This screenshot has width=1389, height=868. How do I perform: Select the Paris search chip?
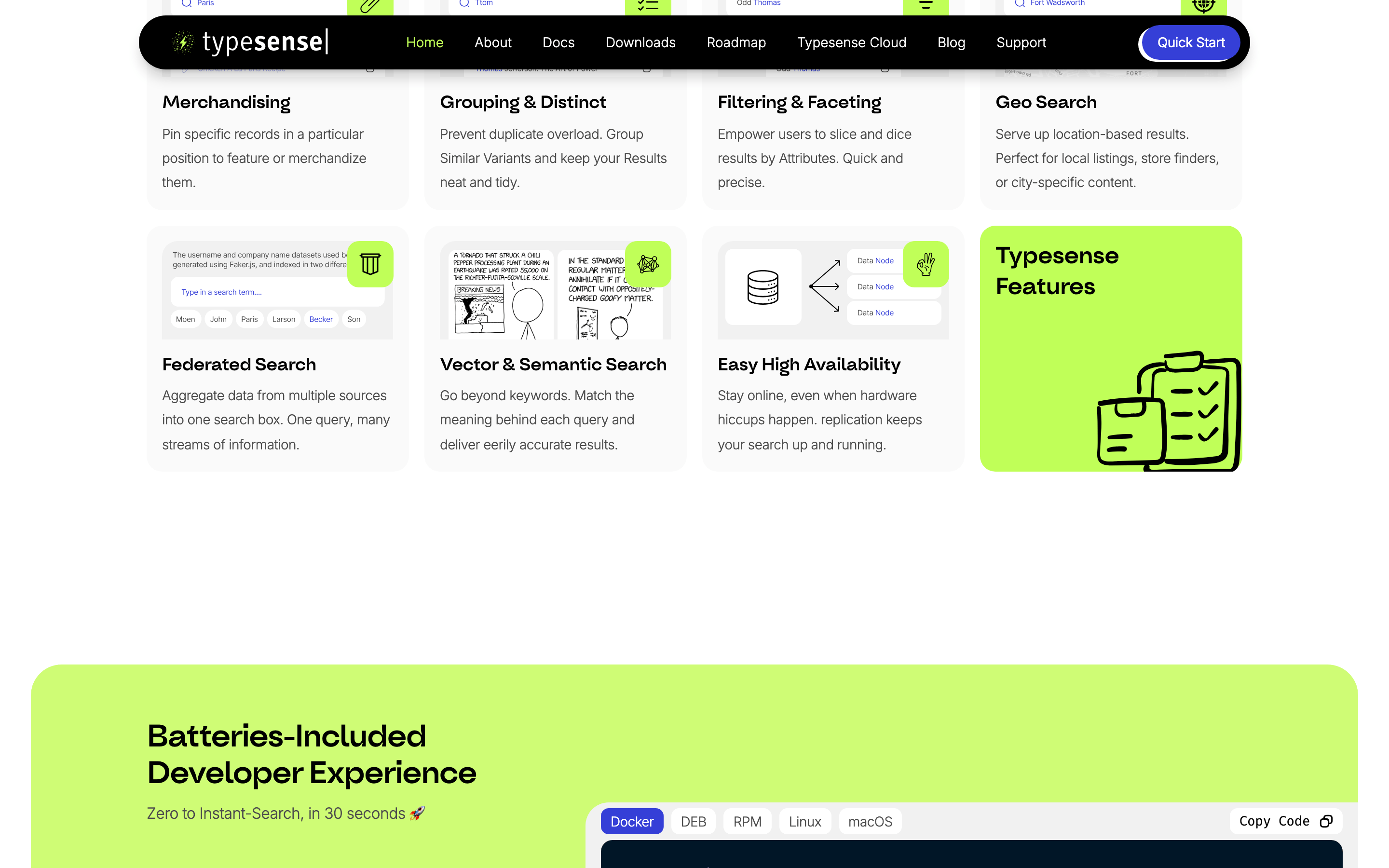(249, 319)
